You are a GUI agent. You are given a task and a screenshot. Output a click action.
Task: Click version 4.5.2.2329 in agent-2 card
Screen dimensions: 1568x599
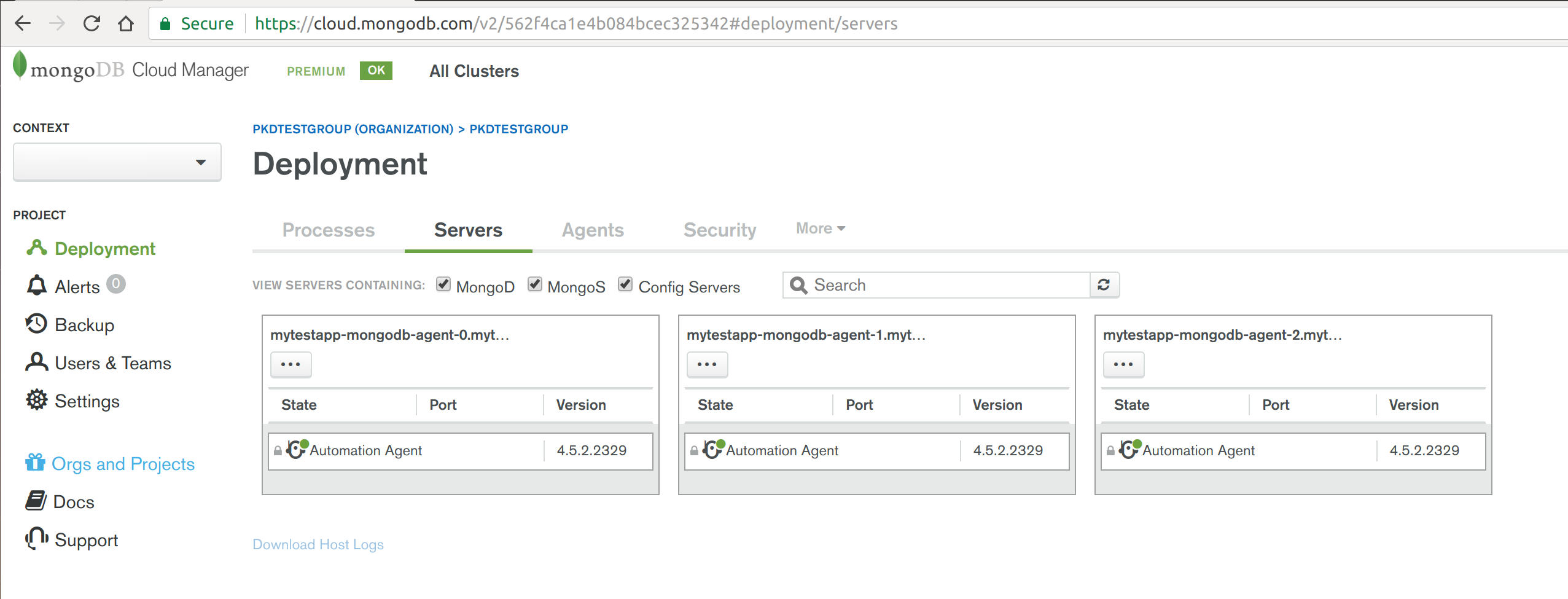click(1424, 450)
